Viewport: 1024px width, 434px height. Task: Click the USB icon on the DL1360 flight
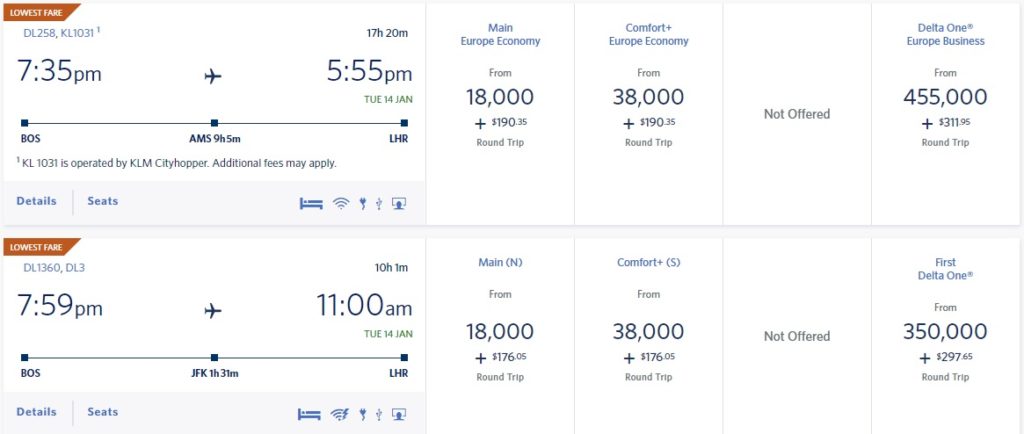379,413
